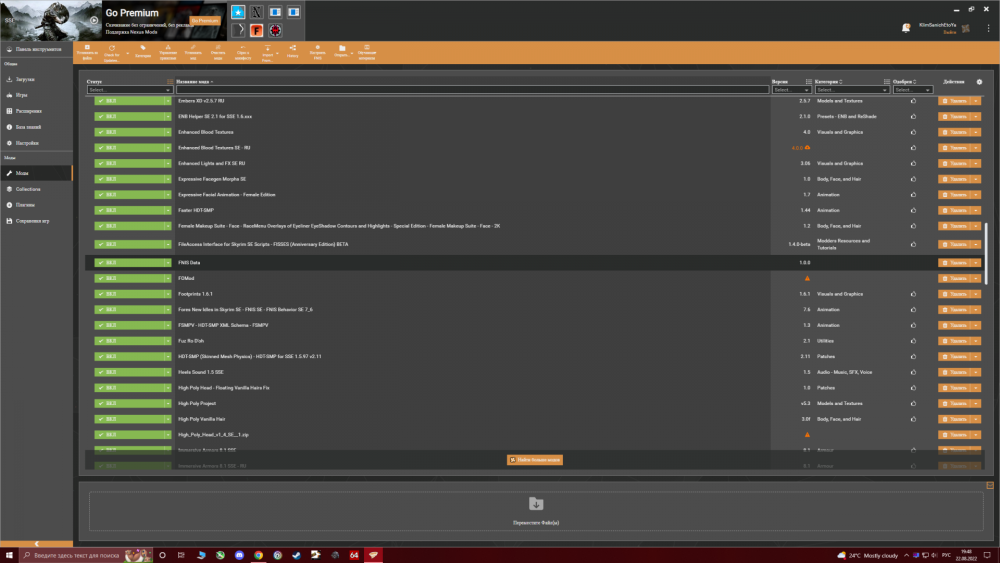Launch the N-logo tool icon

click(256, 11)
